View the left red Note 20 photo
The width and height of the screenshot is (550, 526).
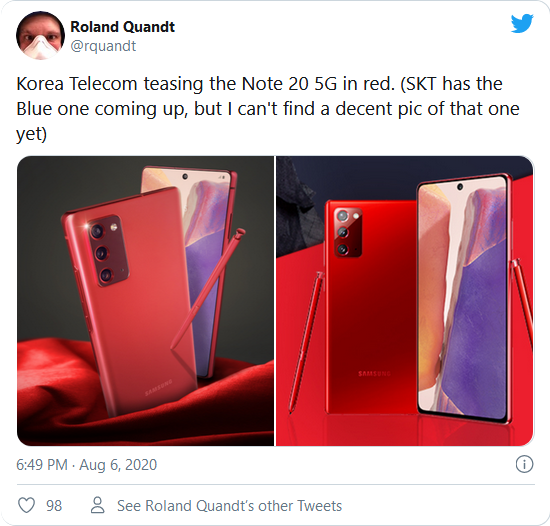pos(145,301)
